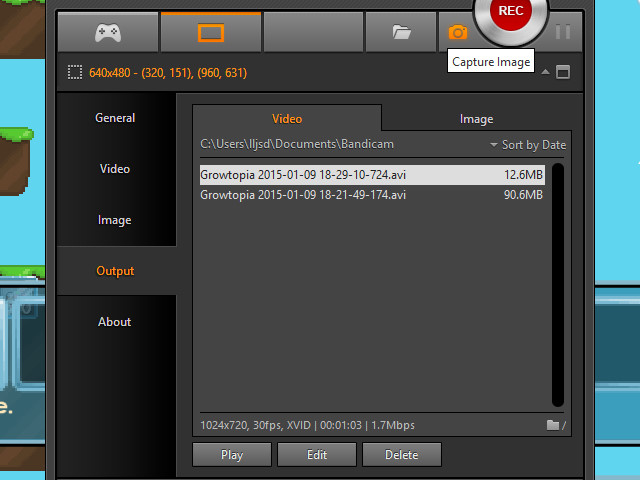The image size is (640, 480).
Task: Select Growtopia 18-21-49-174.avi file
Action: [303, 195]
